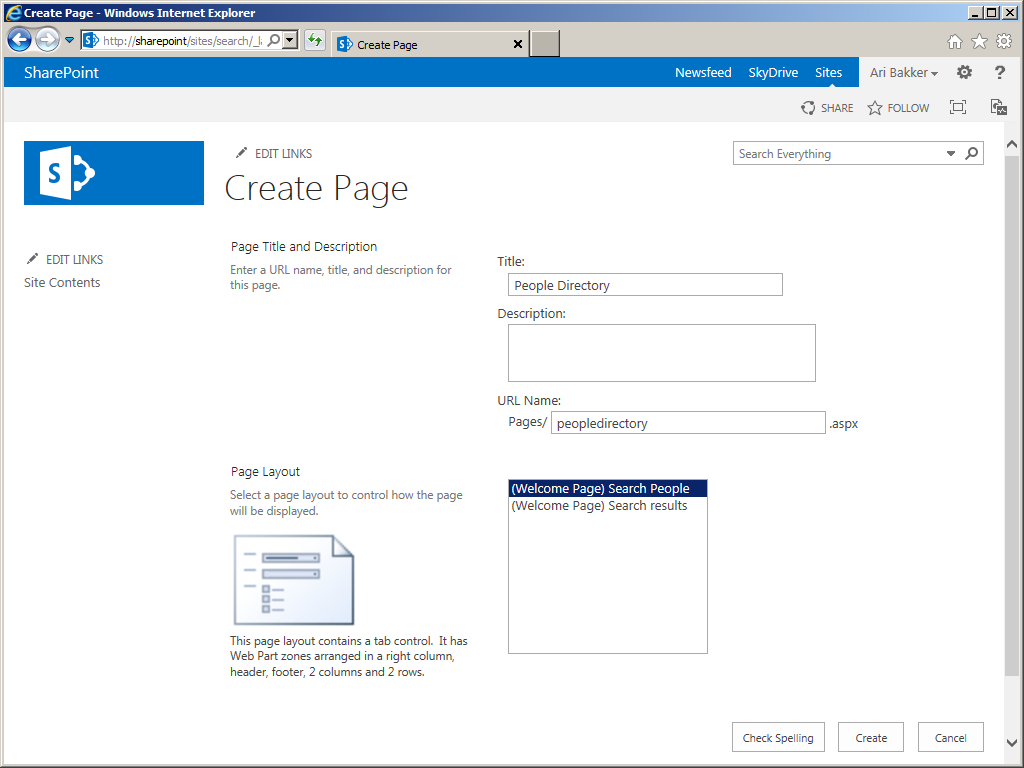The width and height of the screenshot is (1024, 768).
Task: Open Site Contents link
Action: coord(62,283)
